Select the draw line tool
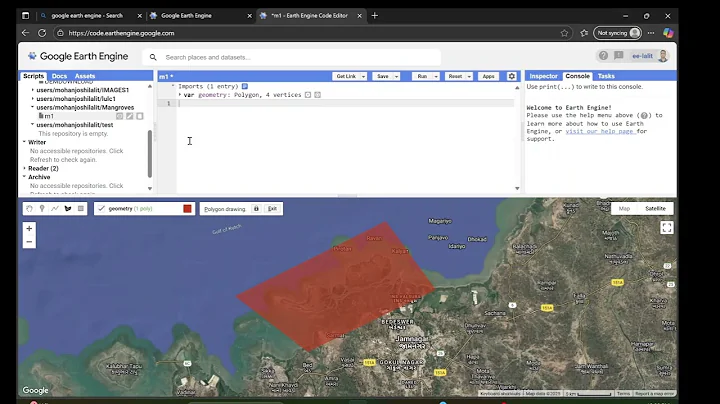Screen dimensions: 720x404 coord(55,208)
